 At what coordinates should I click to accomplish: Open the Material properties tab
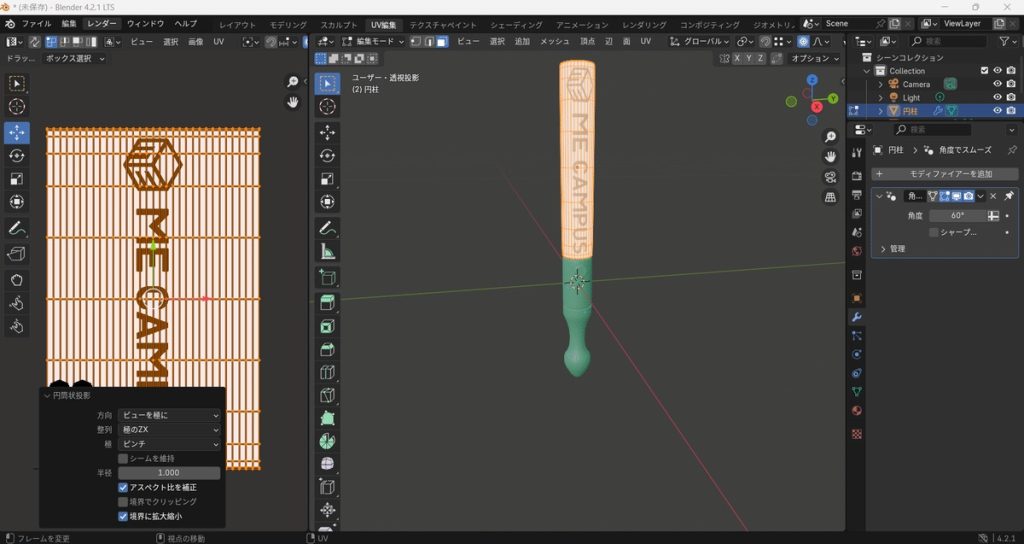tap(856, 411)
